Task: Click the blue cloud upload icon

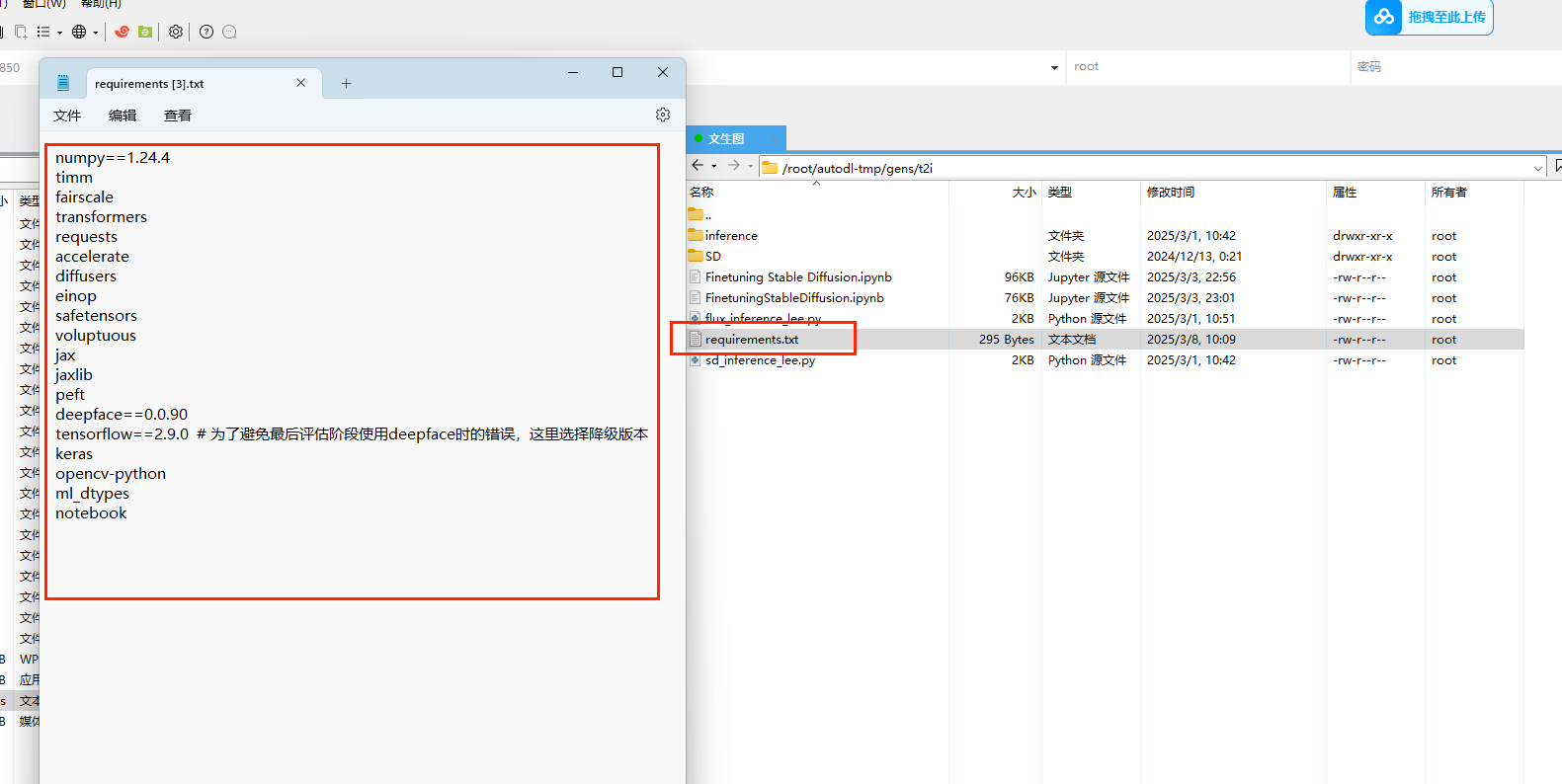Action: click(1383, 17)
